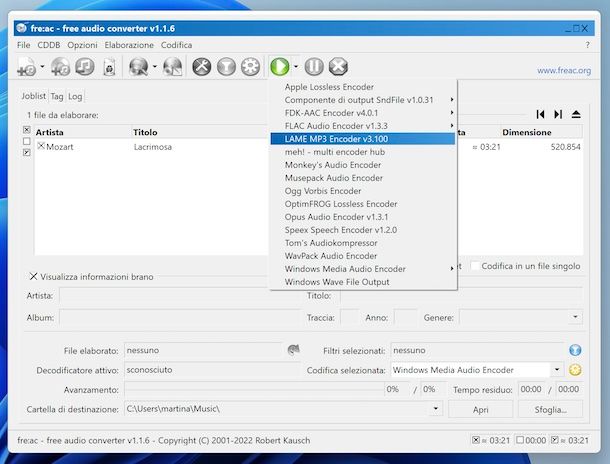The height and width of the screenshot is (464, 610).
Task: Click the Anno input field
Action: [x=405, y=317]
